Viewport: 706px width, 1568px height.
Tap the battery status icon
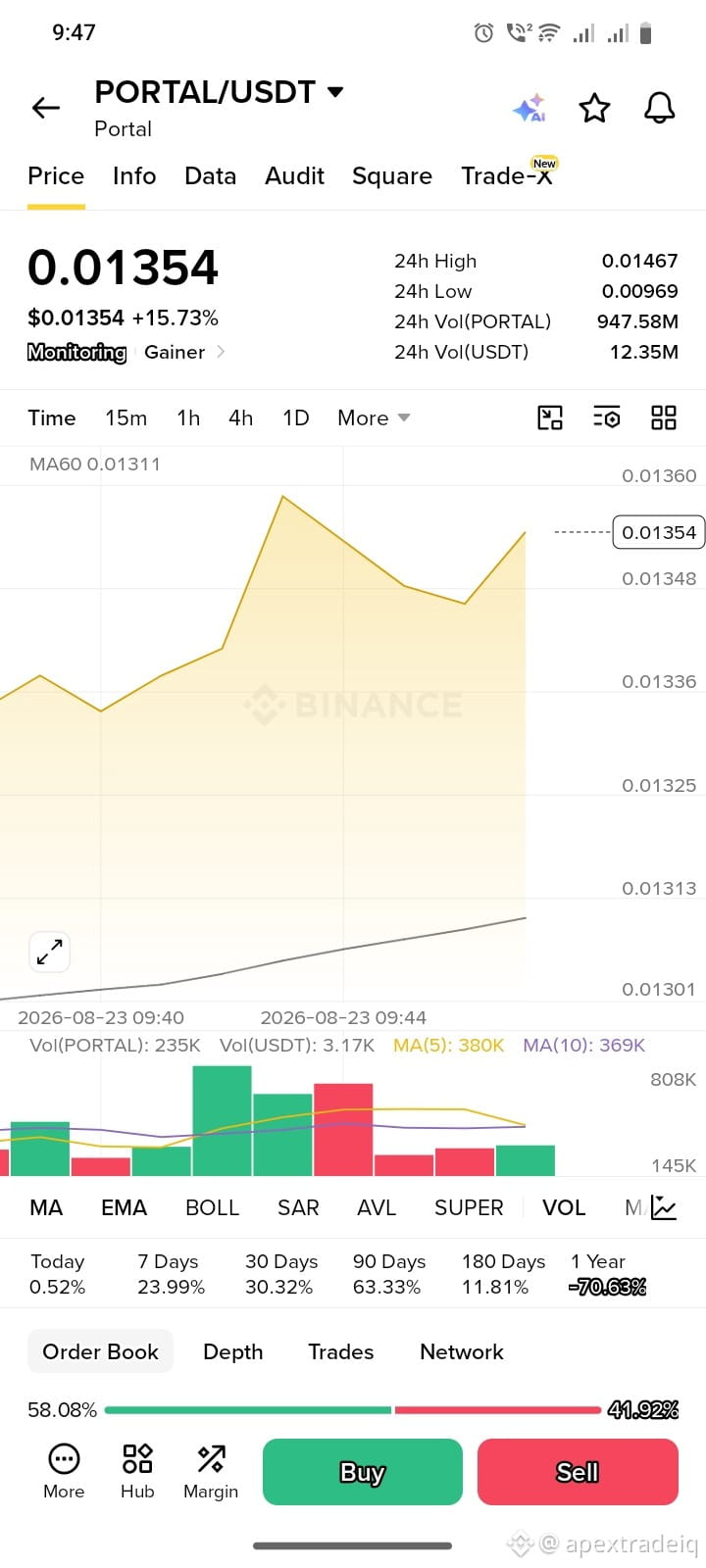pos(645,33)
